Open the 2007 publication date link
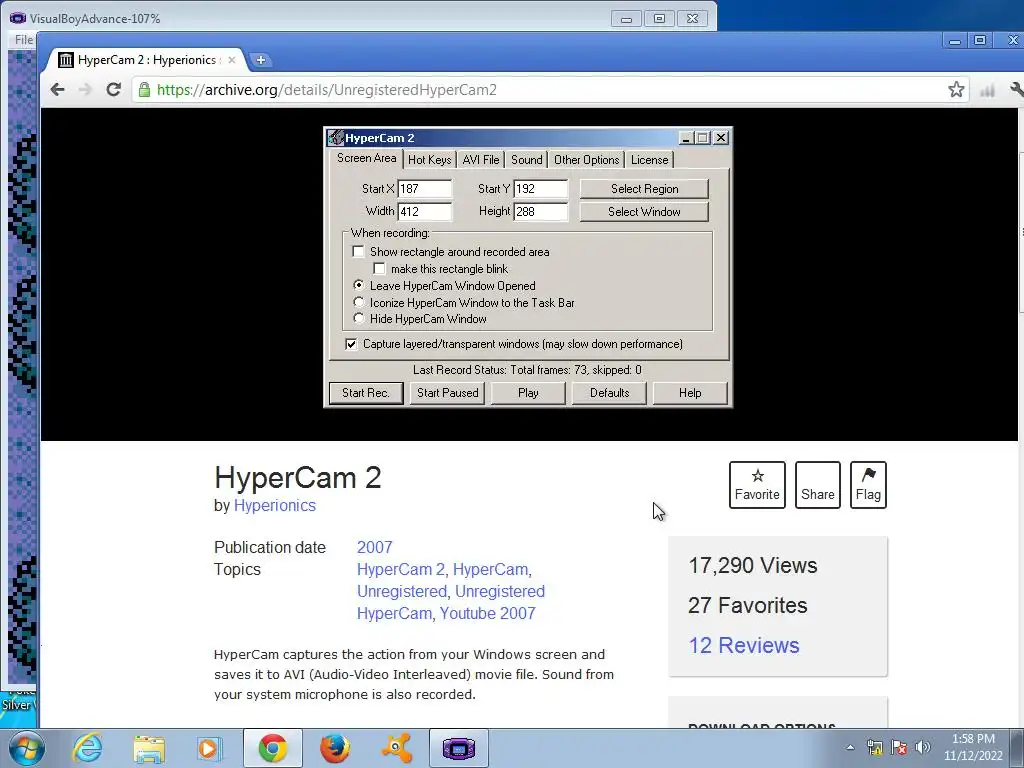Screen dimensions: 1024x768 click(x=375, y=547)
